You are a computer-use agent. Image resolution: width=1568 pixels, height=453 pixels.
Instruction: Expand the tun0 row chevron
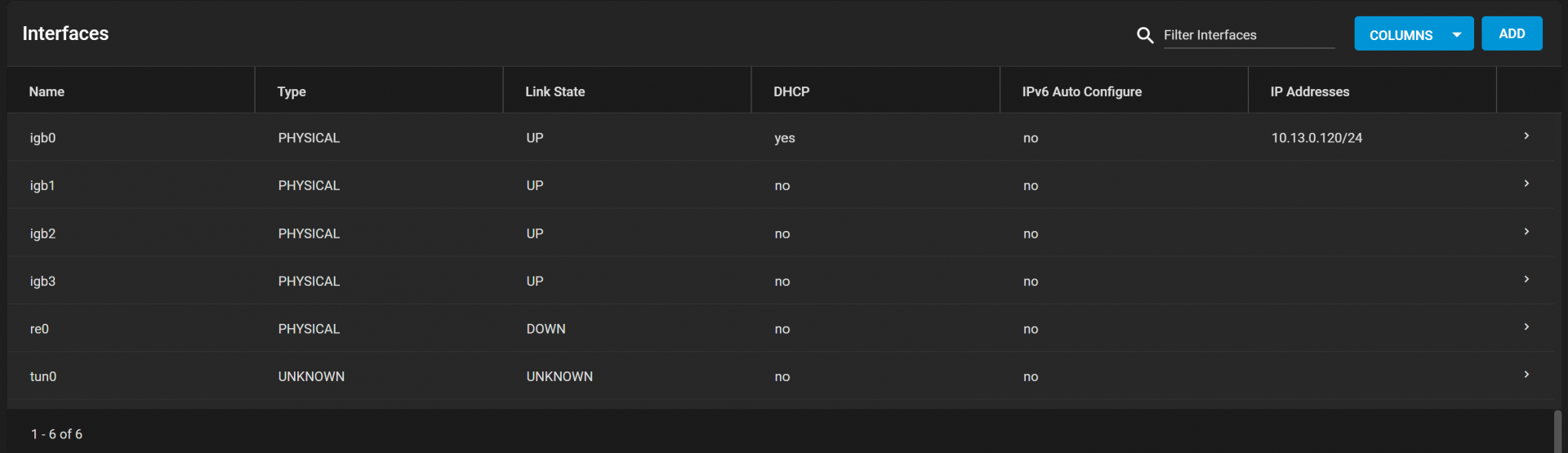coord(1526,374)
